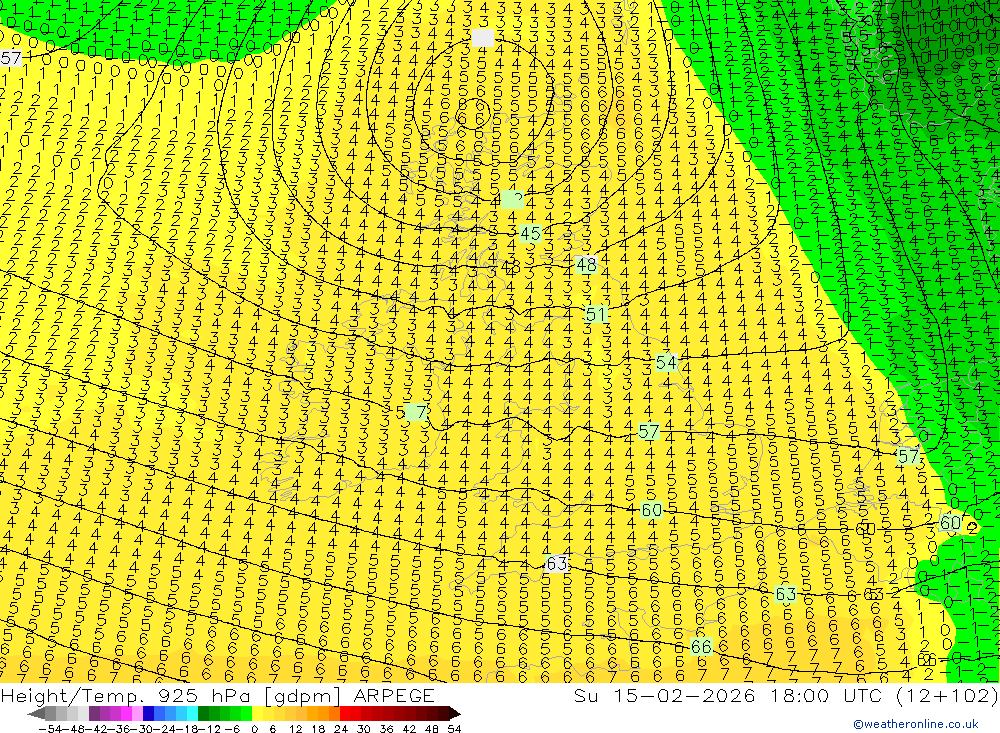
Task: Click the left arrow end of color scale
Action: pyautogui.click(x=36, y=713)
